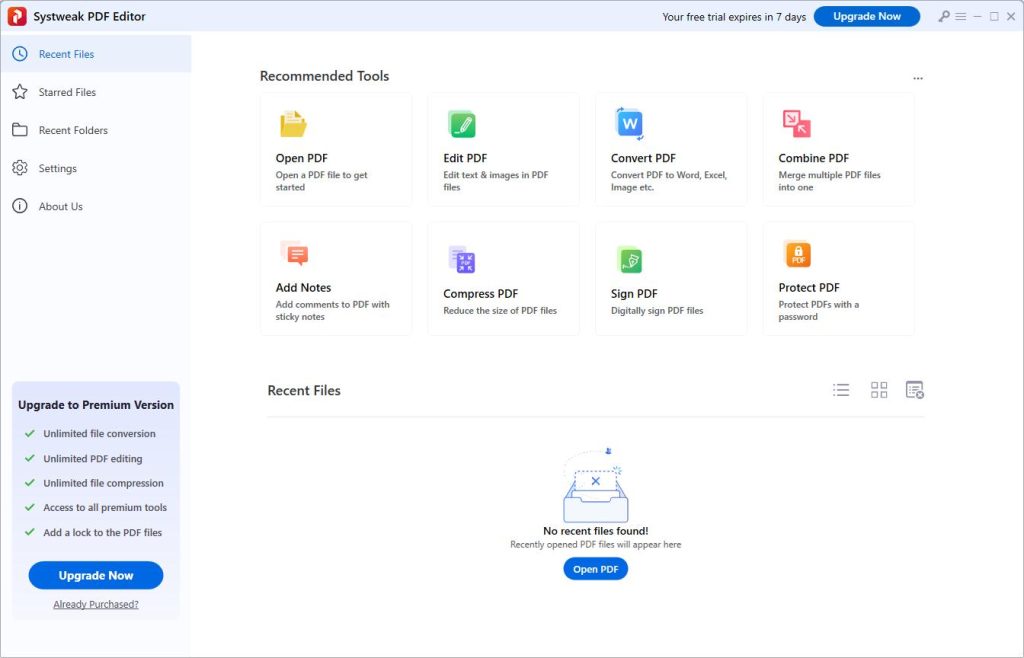Switch recent files to list view
Screen dimensions: 1024x658
tap(841, 390)
